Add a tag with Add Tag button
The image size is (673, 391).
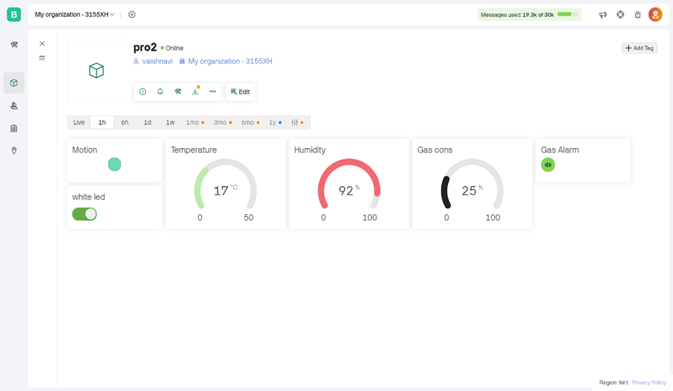point(640,48)
